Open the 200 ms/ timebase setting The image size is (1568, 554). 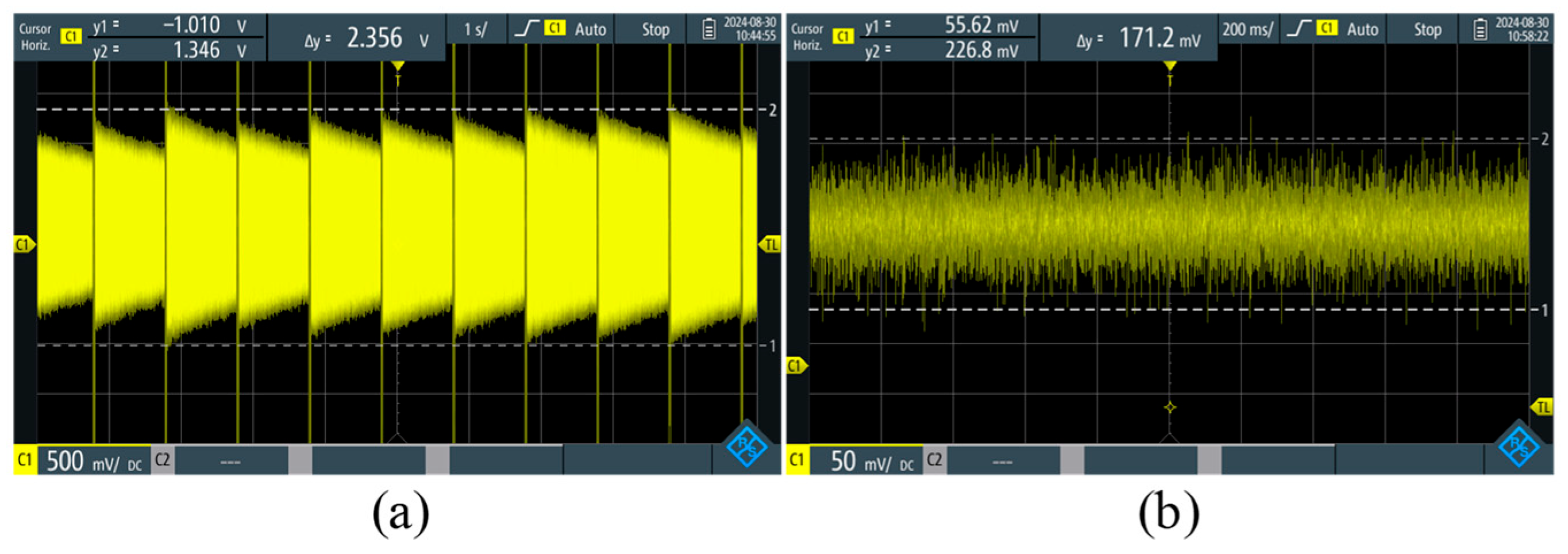tap(1247, 29)
